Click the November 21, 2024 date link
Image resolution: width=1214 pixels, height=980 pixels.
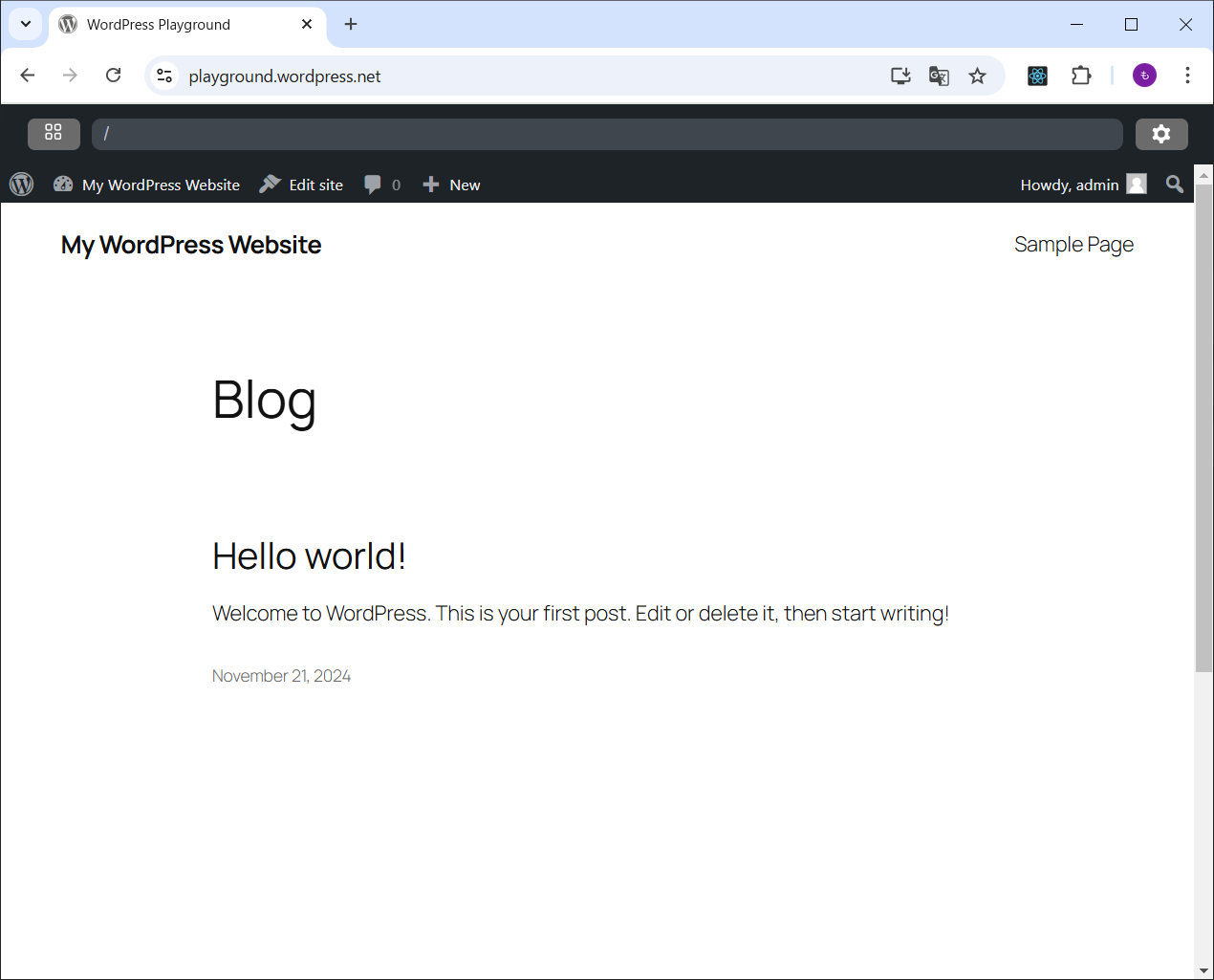[x=281, y=676]
